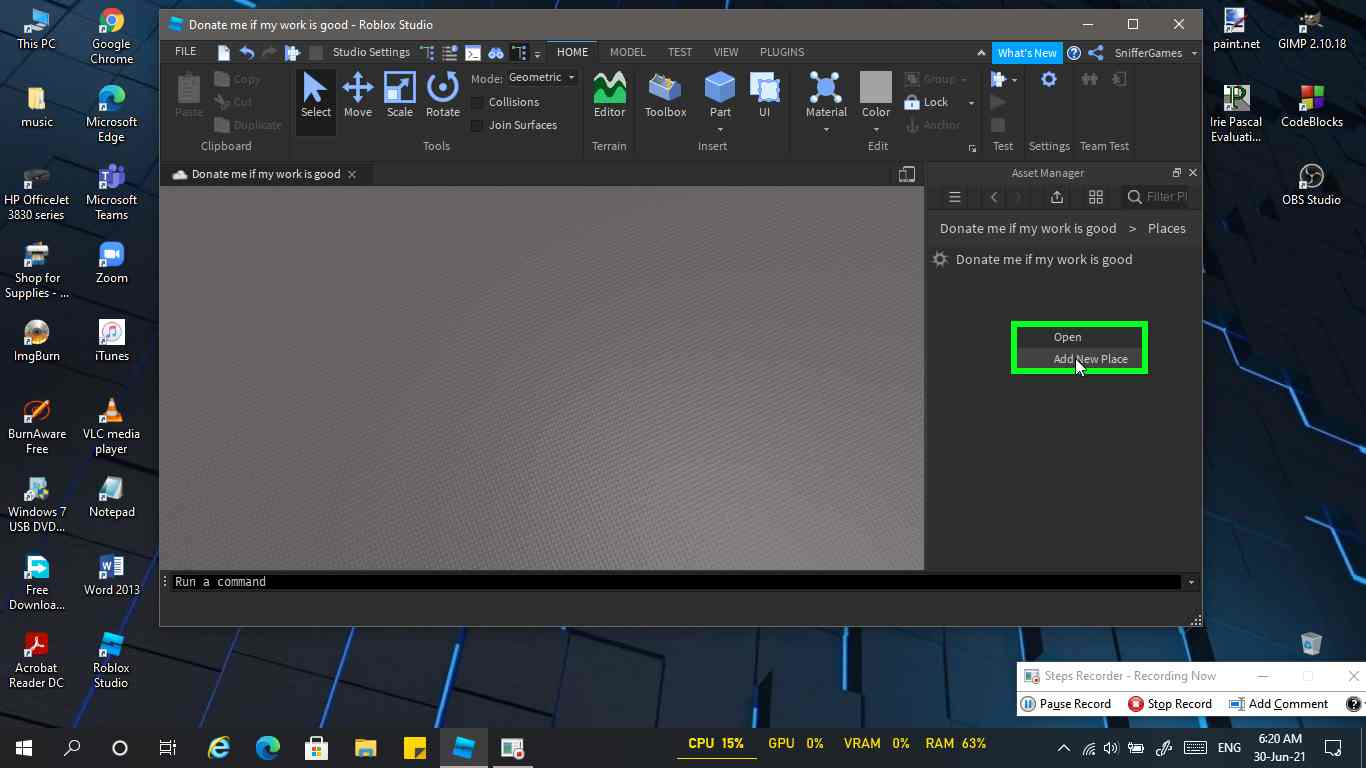Click the Undo arrow in the quick access bar

[x=247, y=53]
